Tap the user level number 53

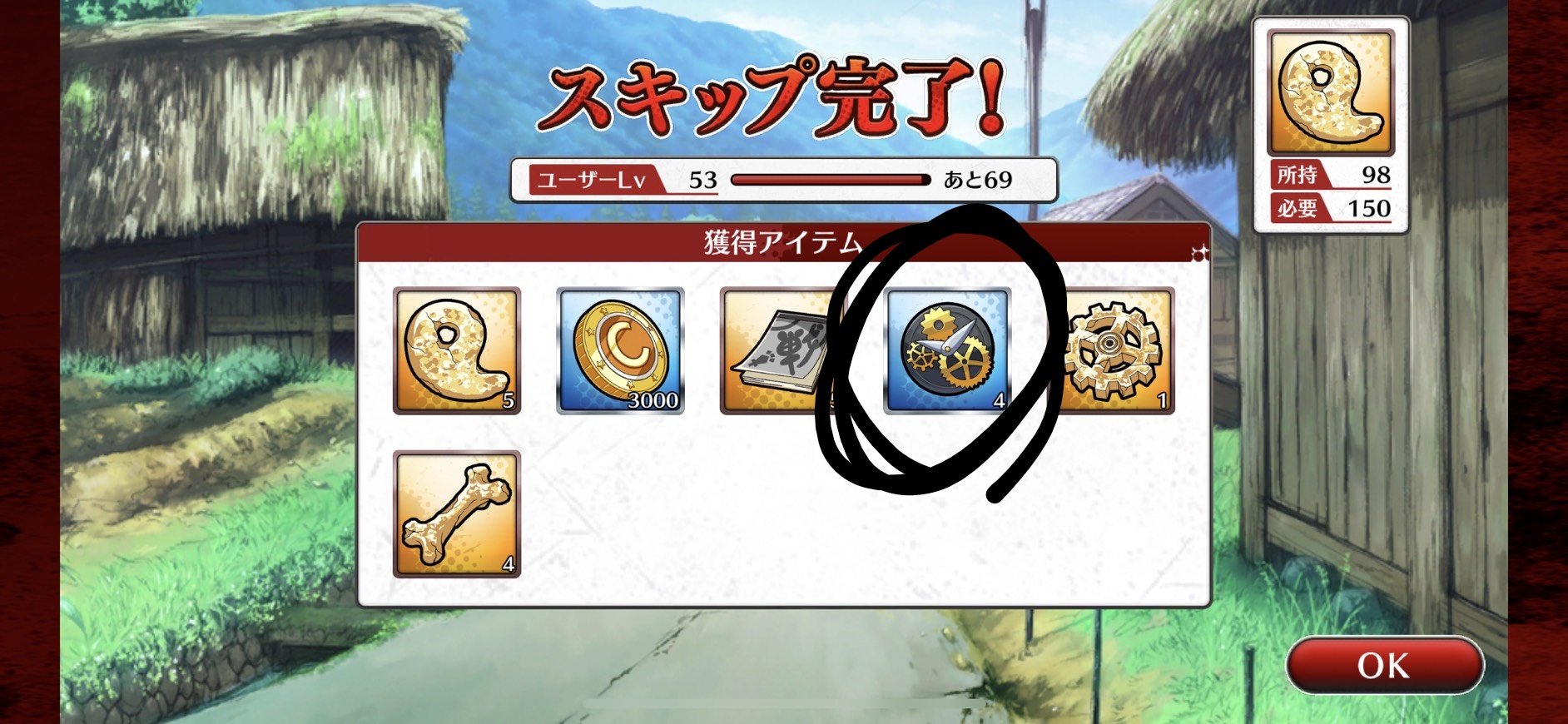pyautogui.click(x=702, y=180)
